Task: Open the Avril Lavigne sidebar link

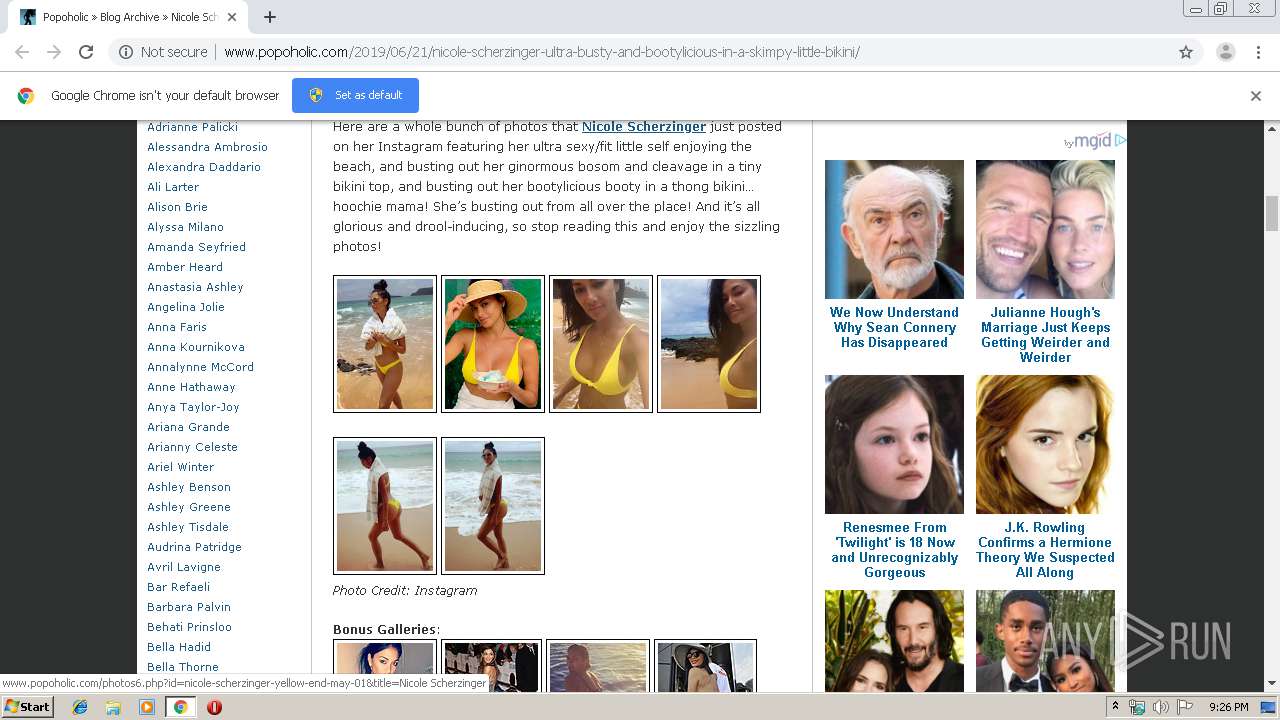Action: tap(184, 567)
